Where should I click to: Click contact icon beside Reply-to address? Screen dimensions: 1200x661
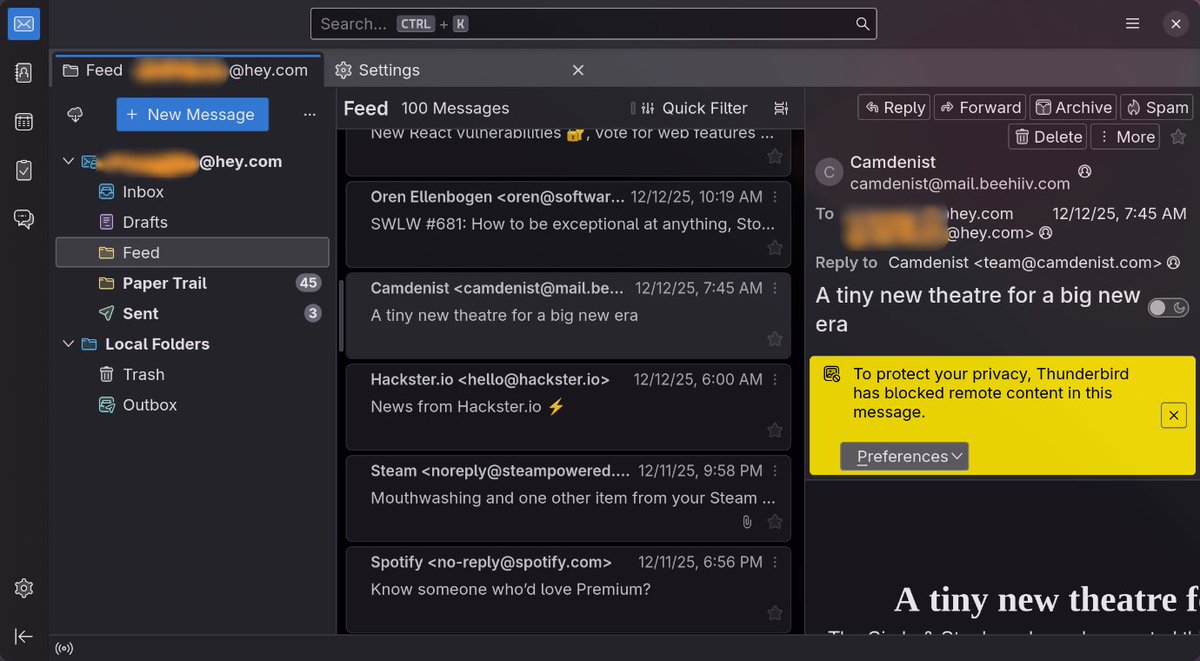1172,263
